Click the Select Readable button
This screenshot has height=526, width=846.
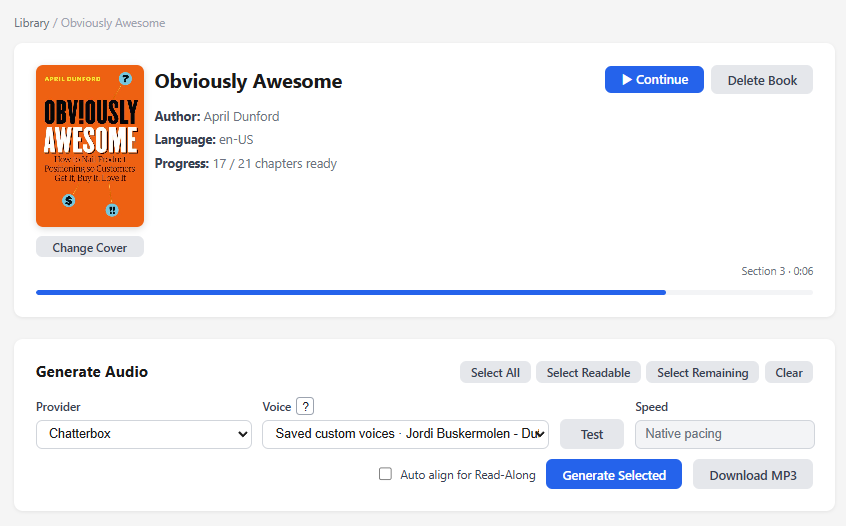pyautogui.click(x=588, y=372)
